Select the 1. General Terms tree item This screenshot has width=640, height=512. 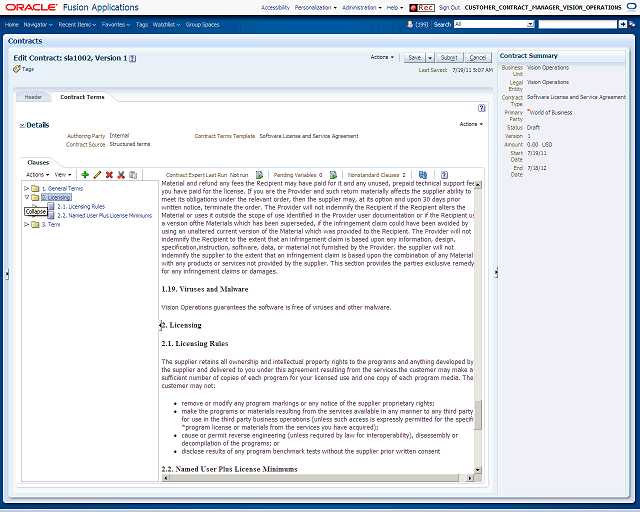(62, 189)
